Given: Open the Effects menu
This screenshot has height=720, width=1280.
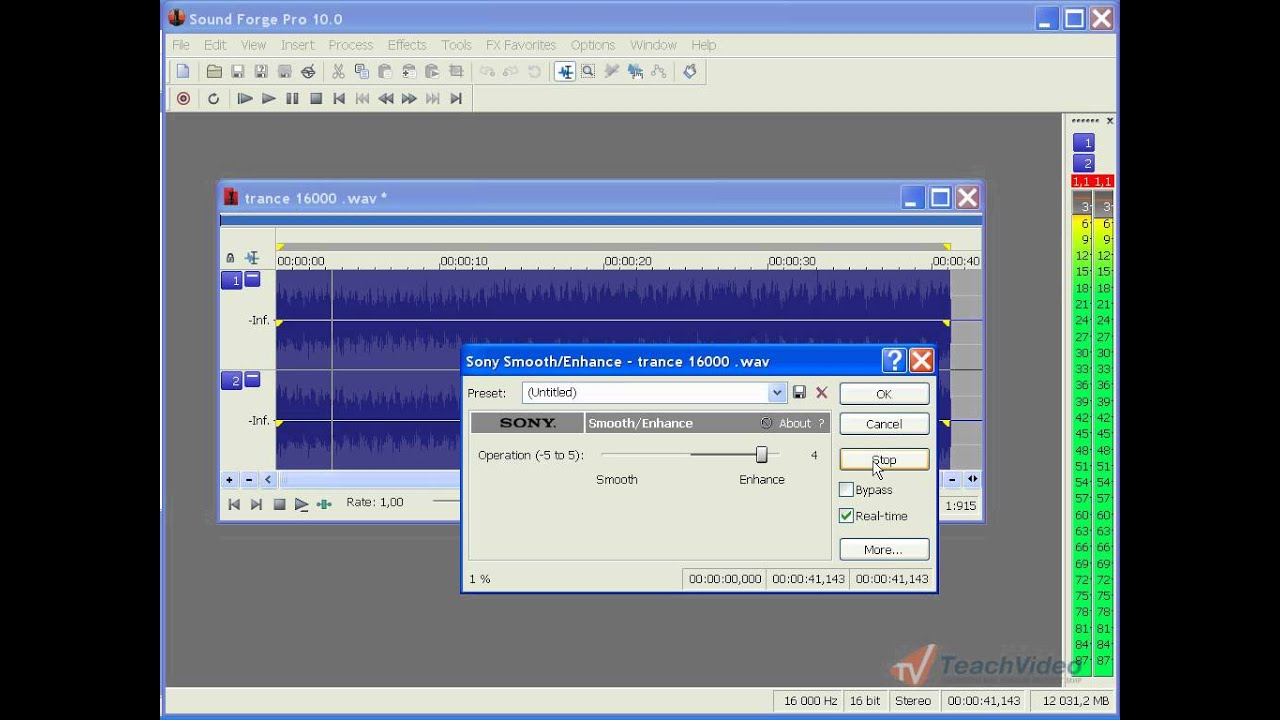Looking at the screenshot, I should point(407,45).
